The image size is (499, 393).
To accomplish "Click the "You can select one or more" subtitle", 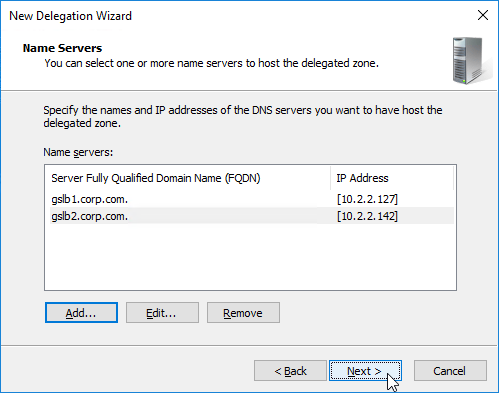I will (x=212, y=63).
